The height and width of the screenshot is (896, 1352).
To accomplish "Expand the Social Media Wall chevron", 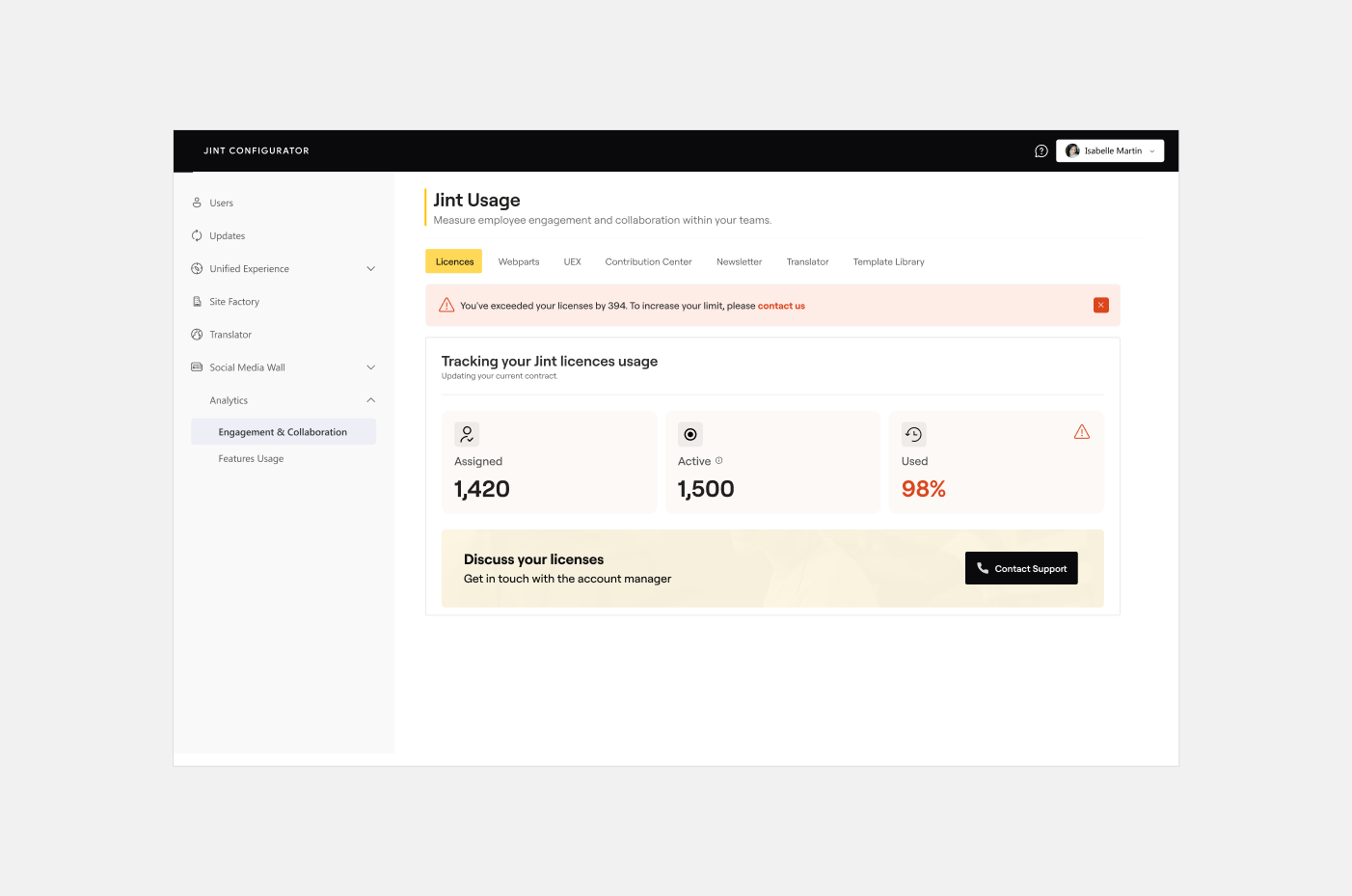I will (371, 367).
